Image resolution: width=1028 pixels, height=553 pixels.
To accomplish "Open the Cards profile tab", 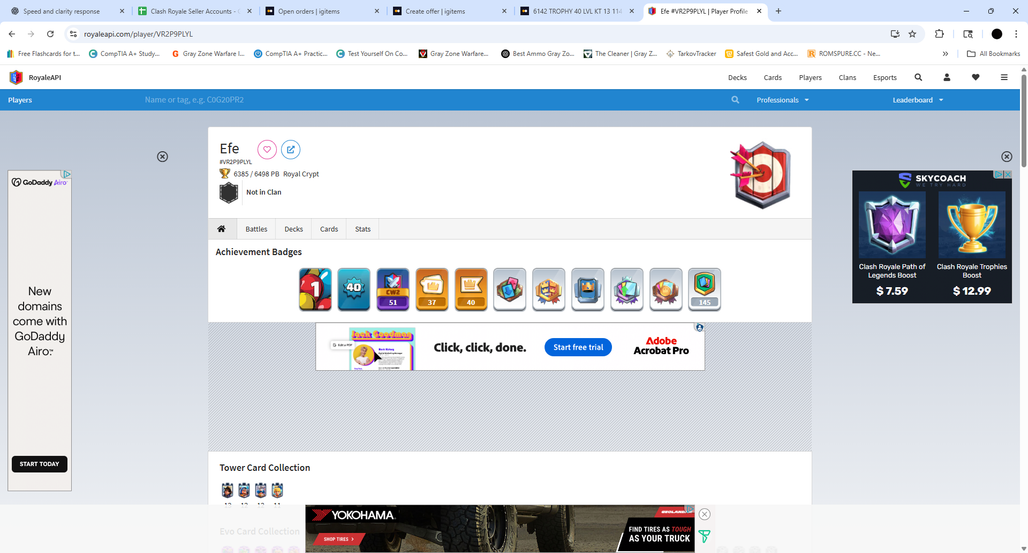I will (x=329, y=229).
